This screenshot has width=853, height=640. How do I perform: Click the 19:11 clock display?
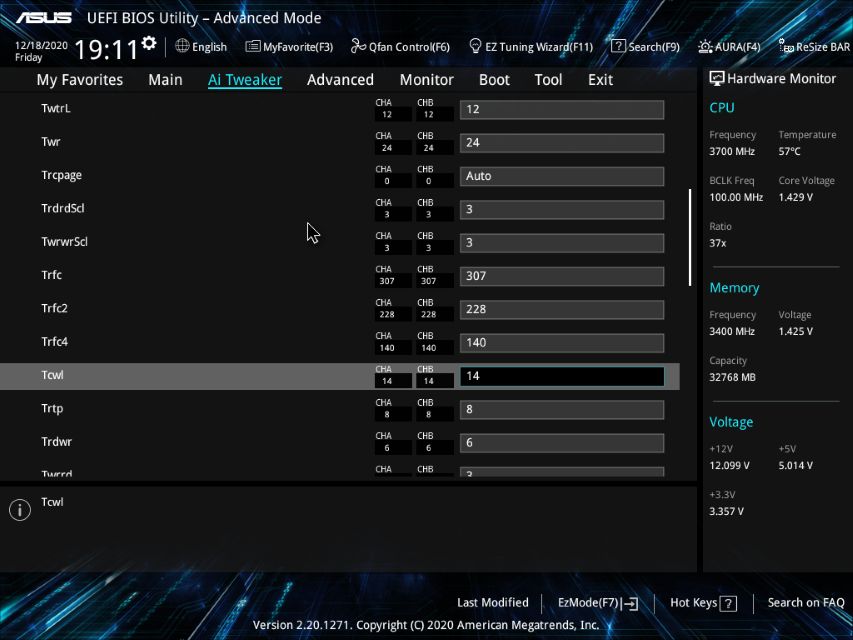click(107, 50)
